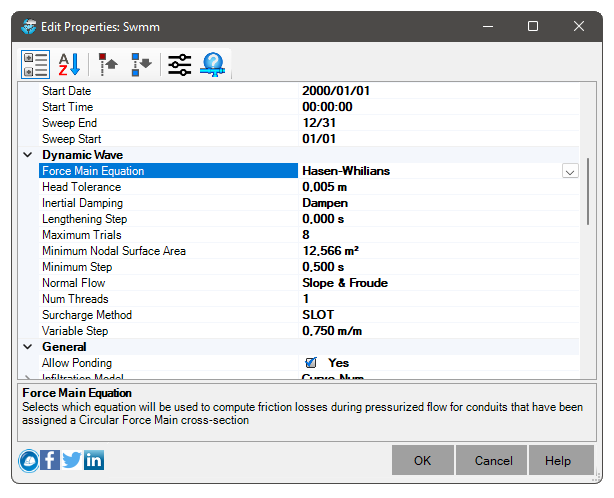Select the Surcharge Method property

pyautogui.click(x=87, y=315)
